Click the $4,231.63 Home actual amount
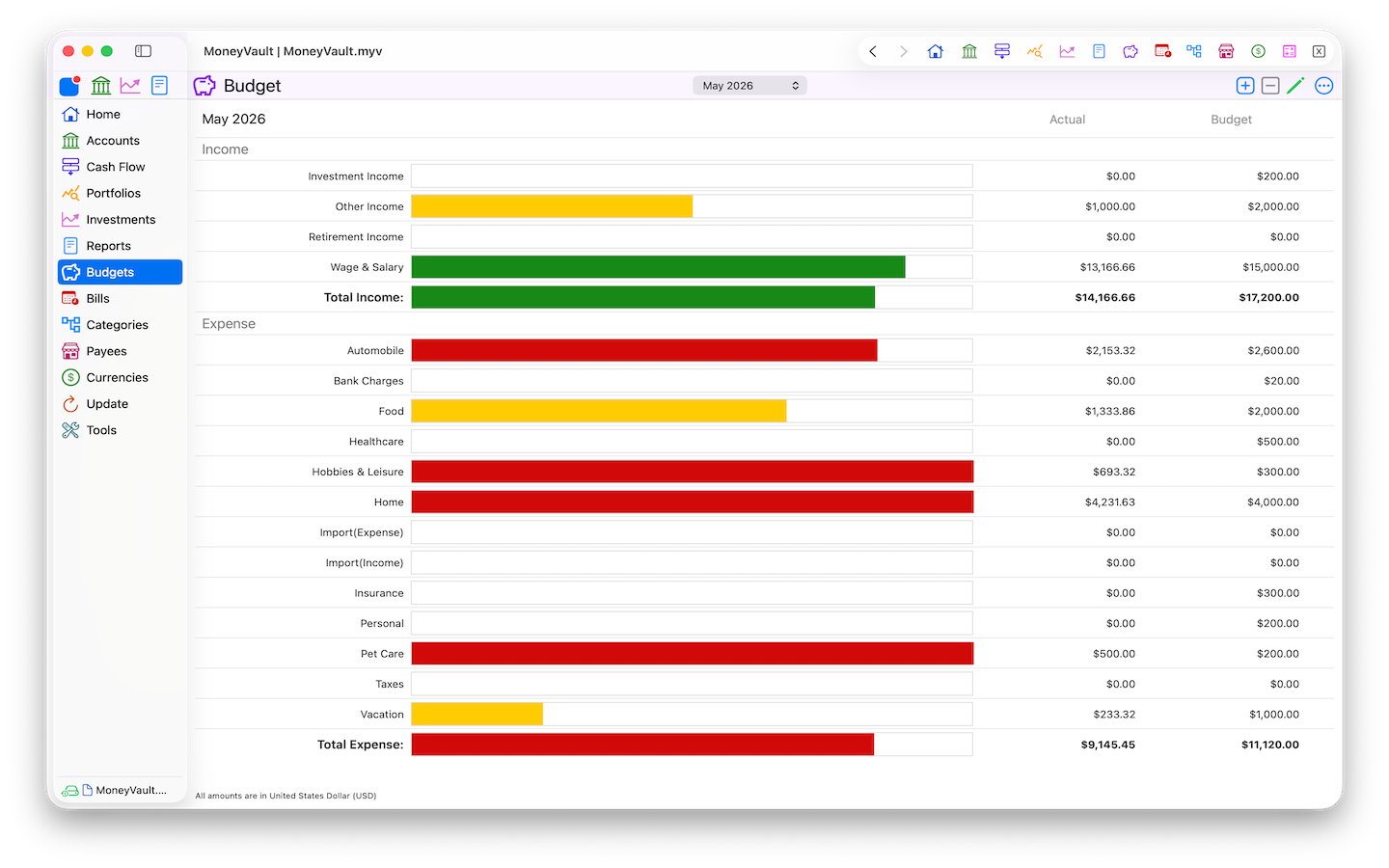This screenshot has width=1389, height=868. pos(1109,502)
